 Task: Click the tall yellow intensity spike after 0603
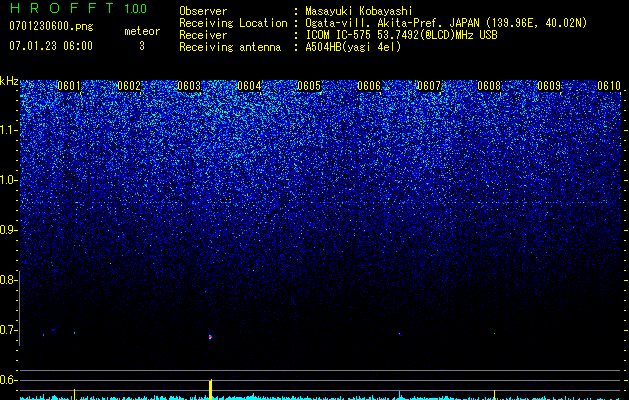tap(210, 389)
